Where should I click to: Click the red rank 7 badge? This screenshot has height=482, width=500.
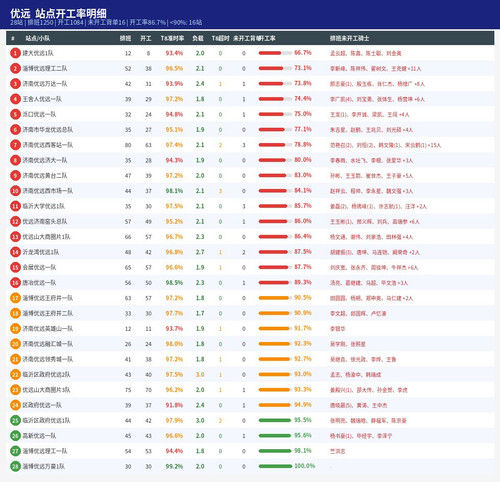pos(15,145)
